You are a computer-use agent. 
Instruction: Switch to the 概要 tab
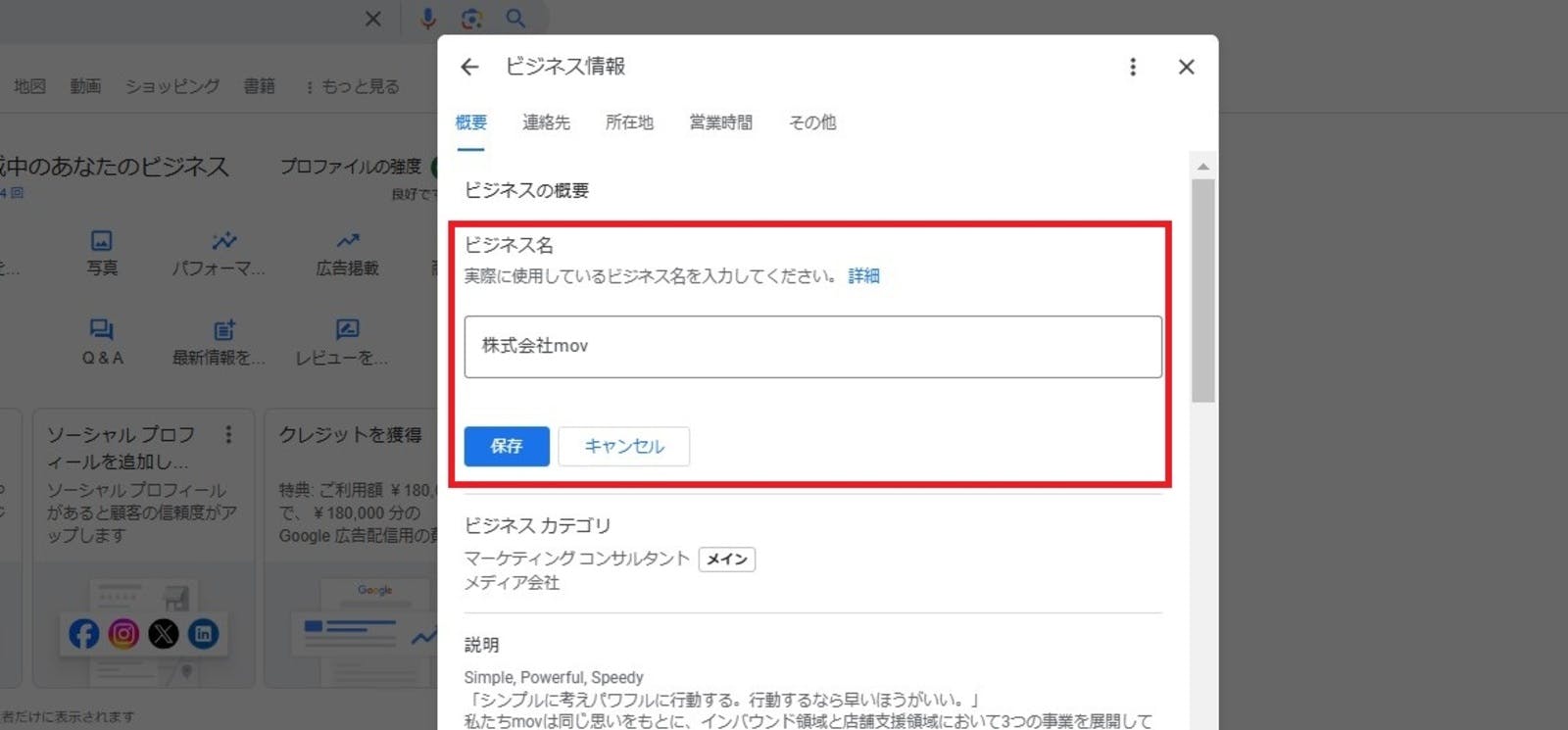point(471,122)
